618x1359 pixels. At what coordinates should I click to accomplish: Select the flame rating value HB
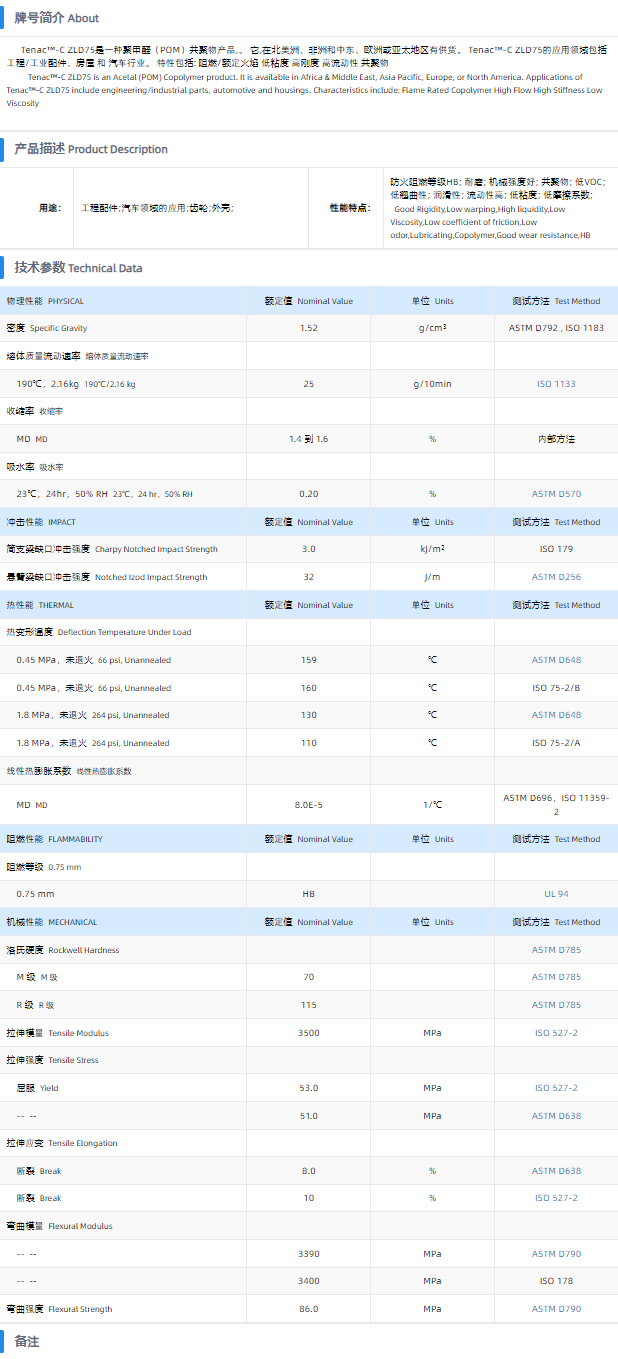(x=308, y=894)
